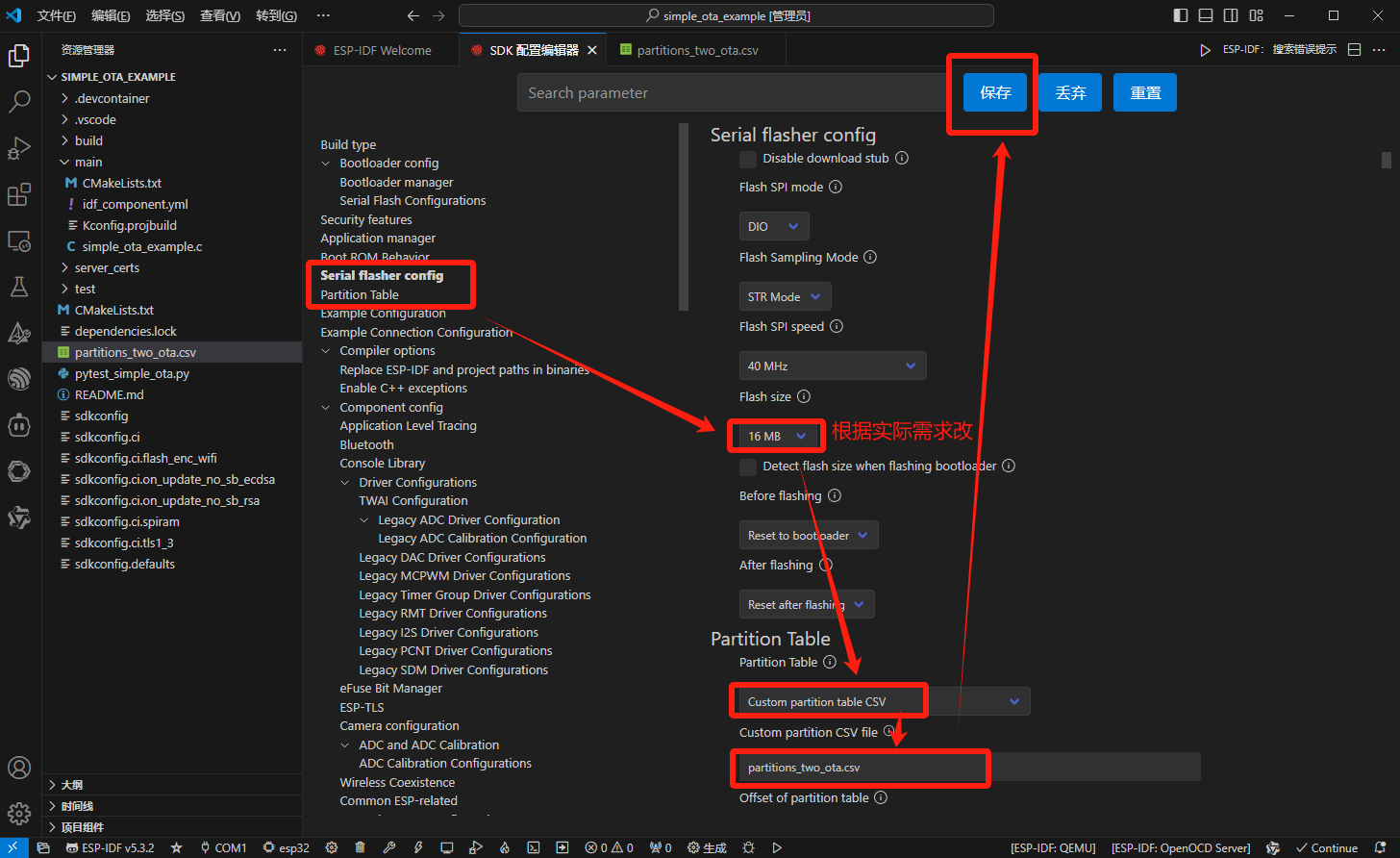Open the Before flashing Reset to bootloader dropdown

point(809,535)
